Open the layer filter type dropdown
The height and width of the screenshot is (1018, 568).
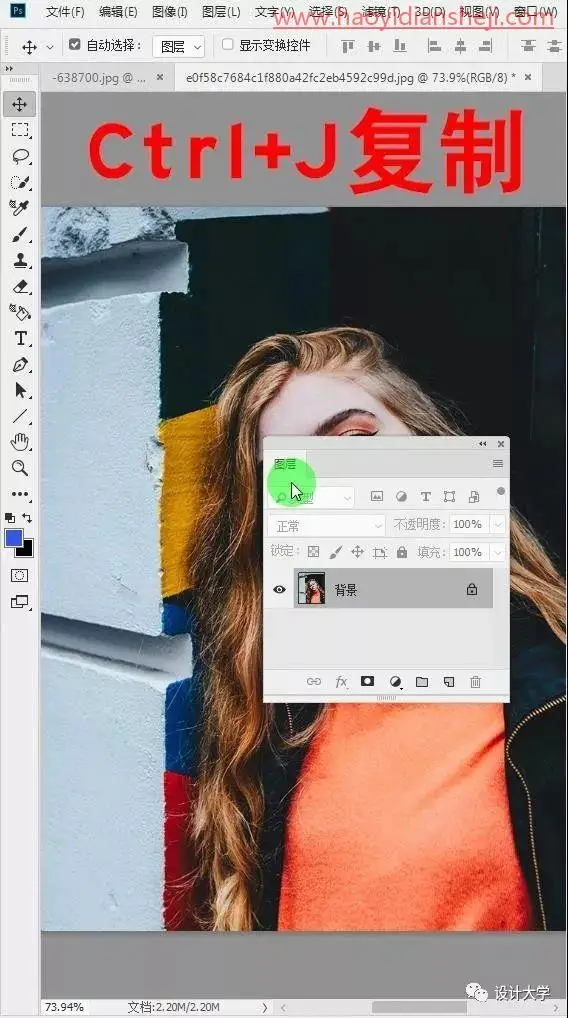pos(312,498)
